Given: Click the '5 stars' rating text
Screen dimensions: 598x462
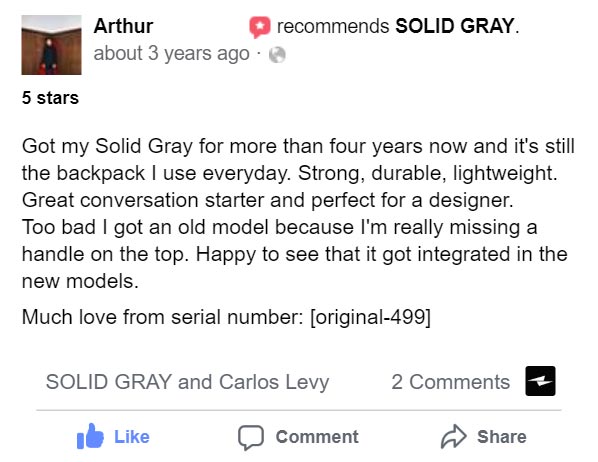Looking at the screenshot, I should (50, 98).
